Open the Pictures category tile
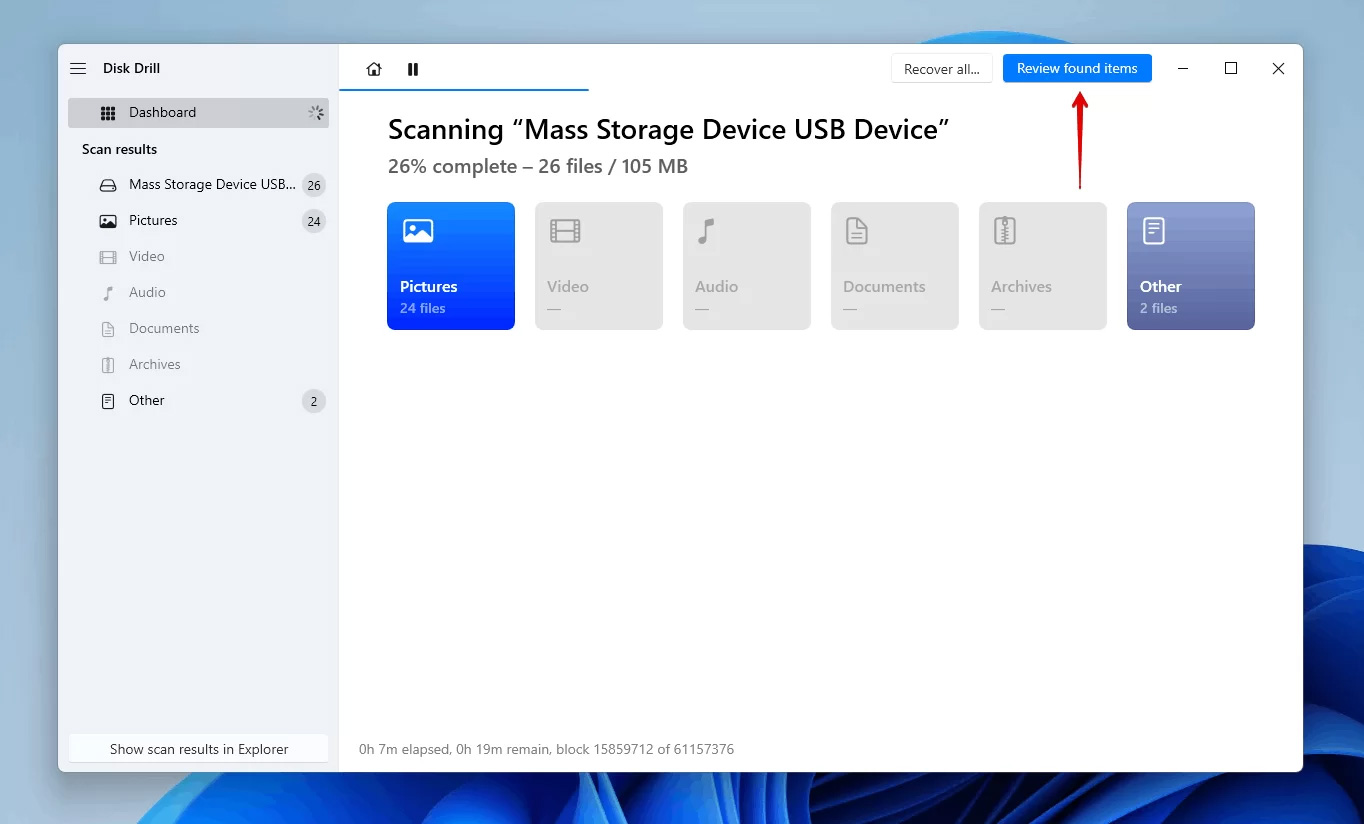The image size is (1364, 824). coord(451,266)
